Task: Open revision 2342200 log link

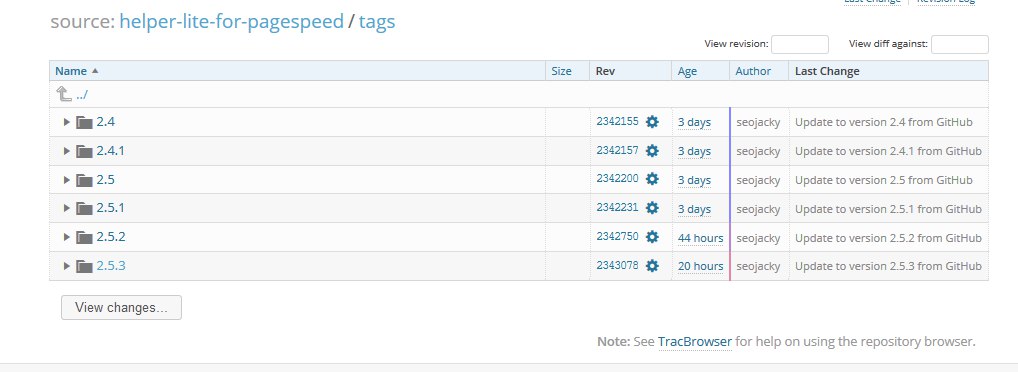Action: click(617, 179)
